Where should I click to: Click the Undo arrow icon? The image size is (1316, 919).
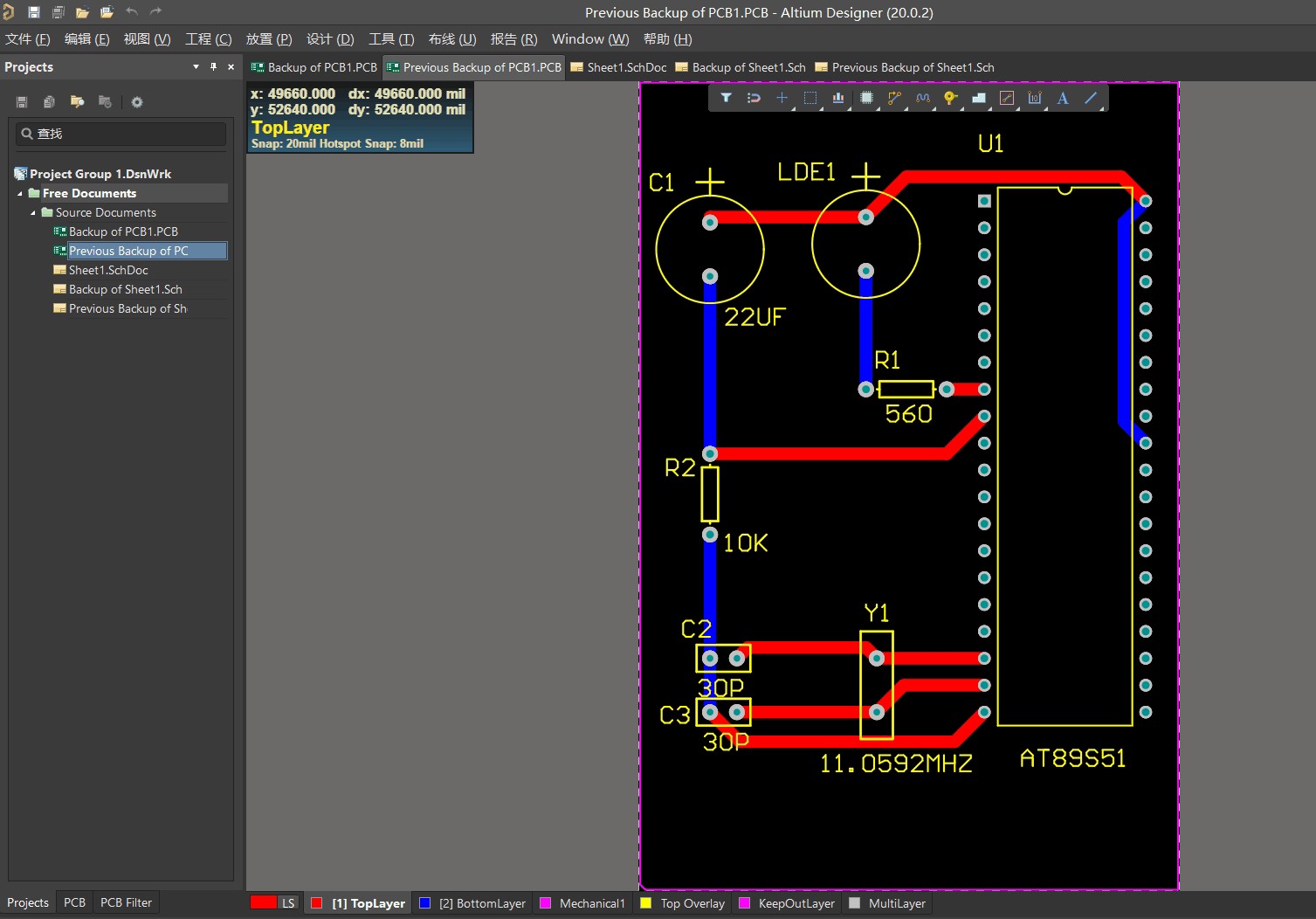point(132,12)
